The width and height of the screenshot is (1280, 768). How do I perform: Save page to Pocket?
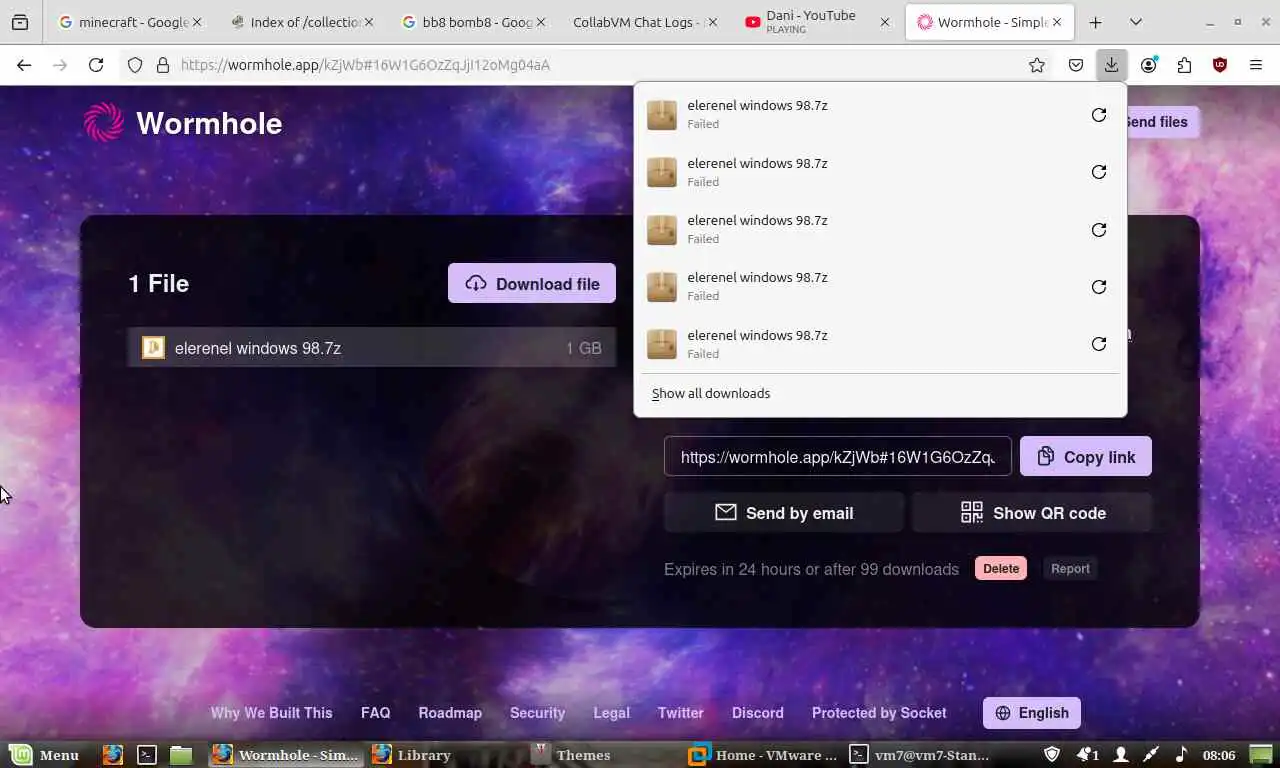coord(1076,65)
